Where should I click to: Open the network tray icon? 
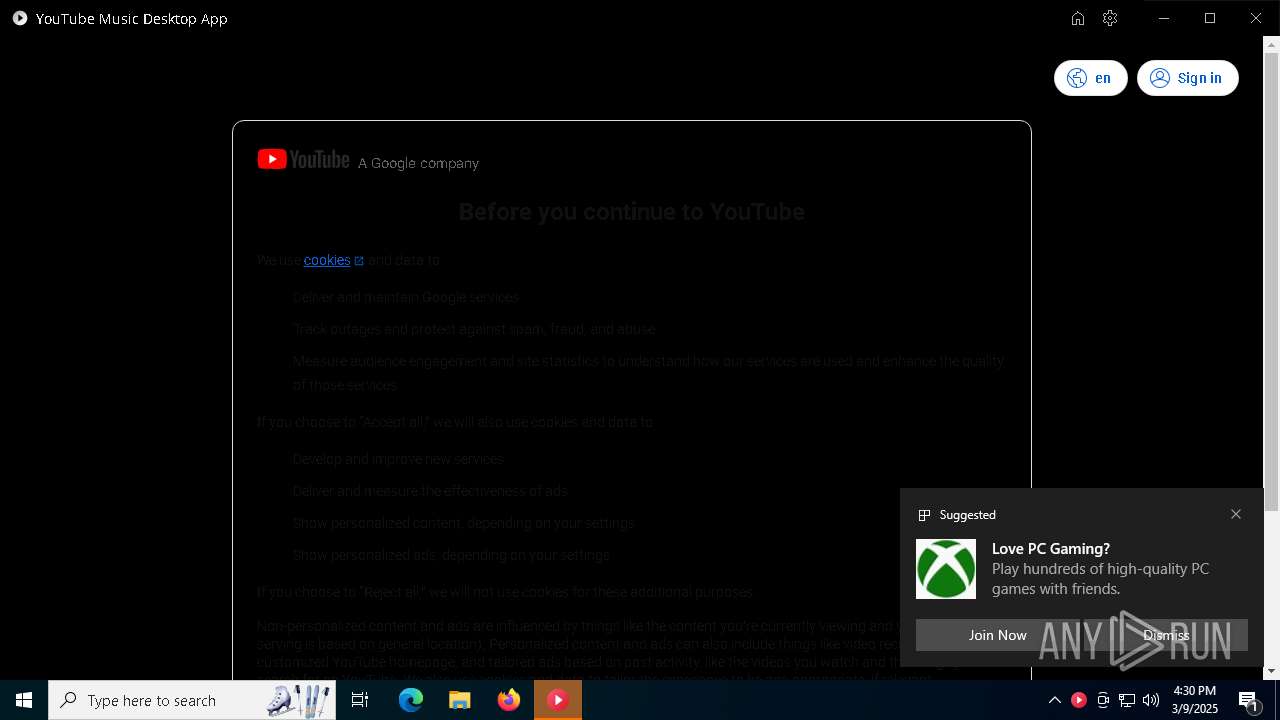coord(1127,700)
